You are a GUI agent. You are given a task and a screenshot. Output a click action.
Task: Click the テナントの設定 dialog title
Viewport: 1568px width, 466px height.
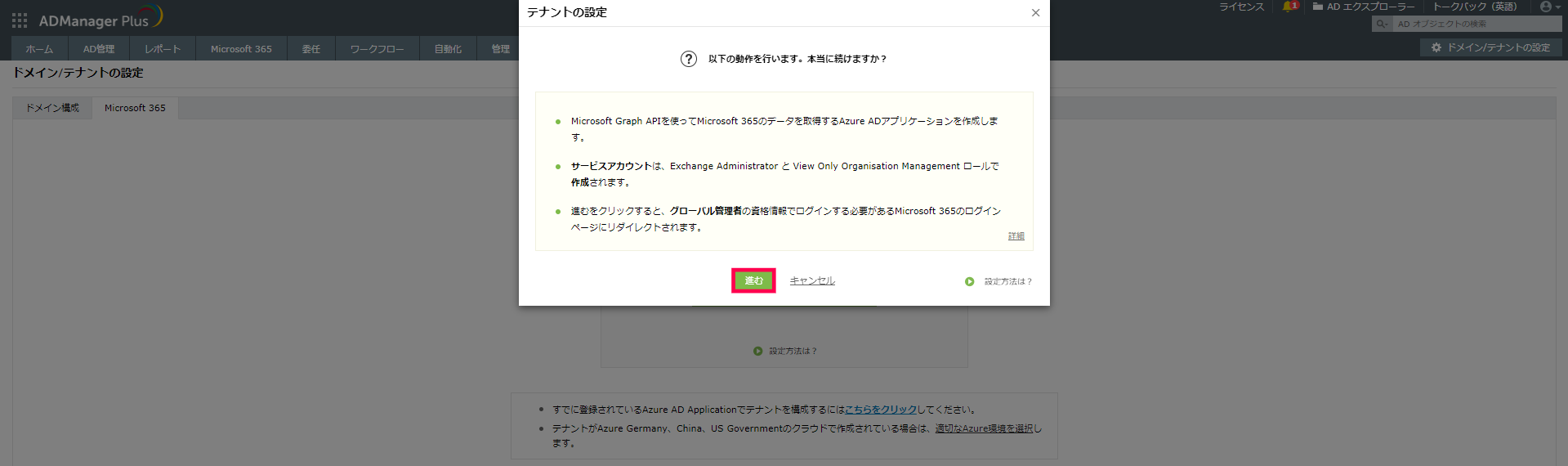tap(566, 12)
